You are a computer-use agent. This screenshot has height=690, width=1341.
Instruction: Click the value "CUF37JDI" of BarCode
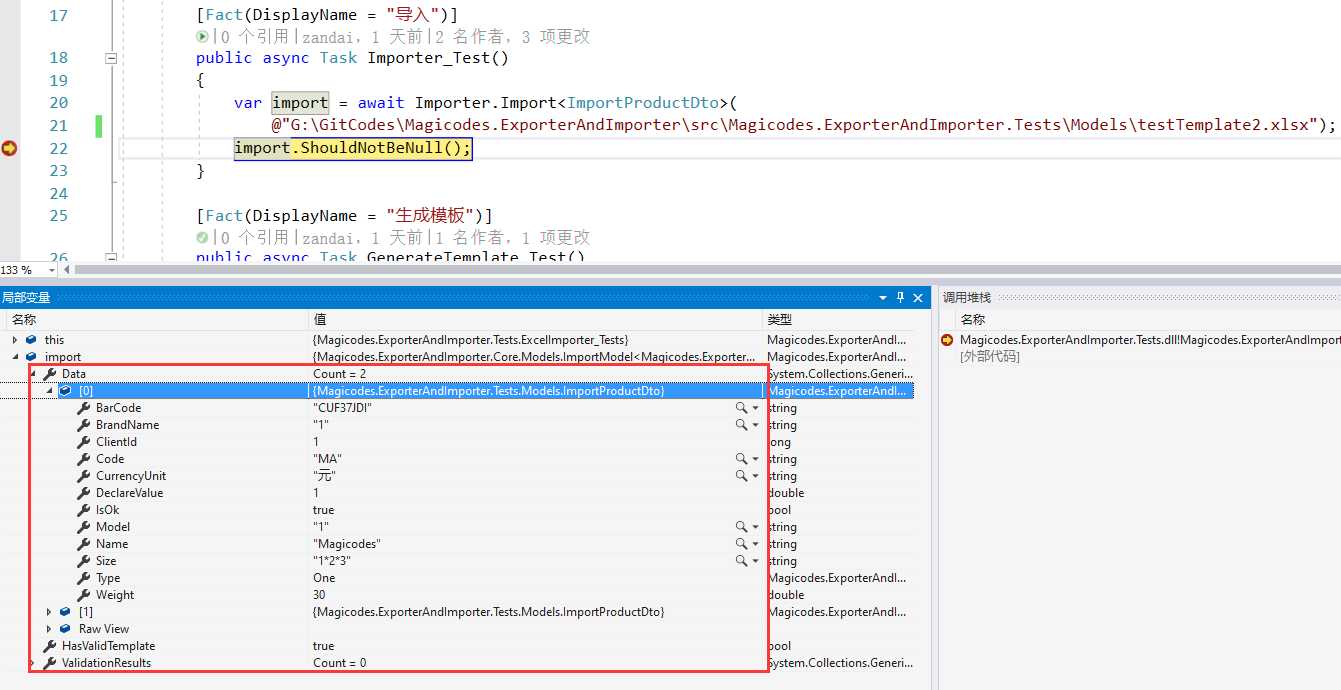[343, 408]
